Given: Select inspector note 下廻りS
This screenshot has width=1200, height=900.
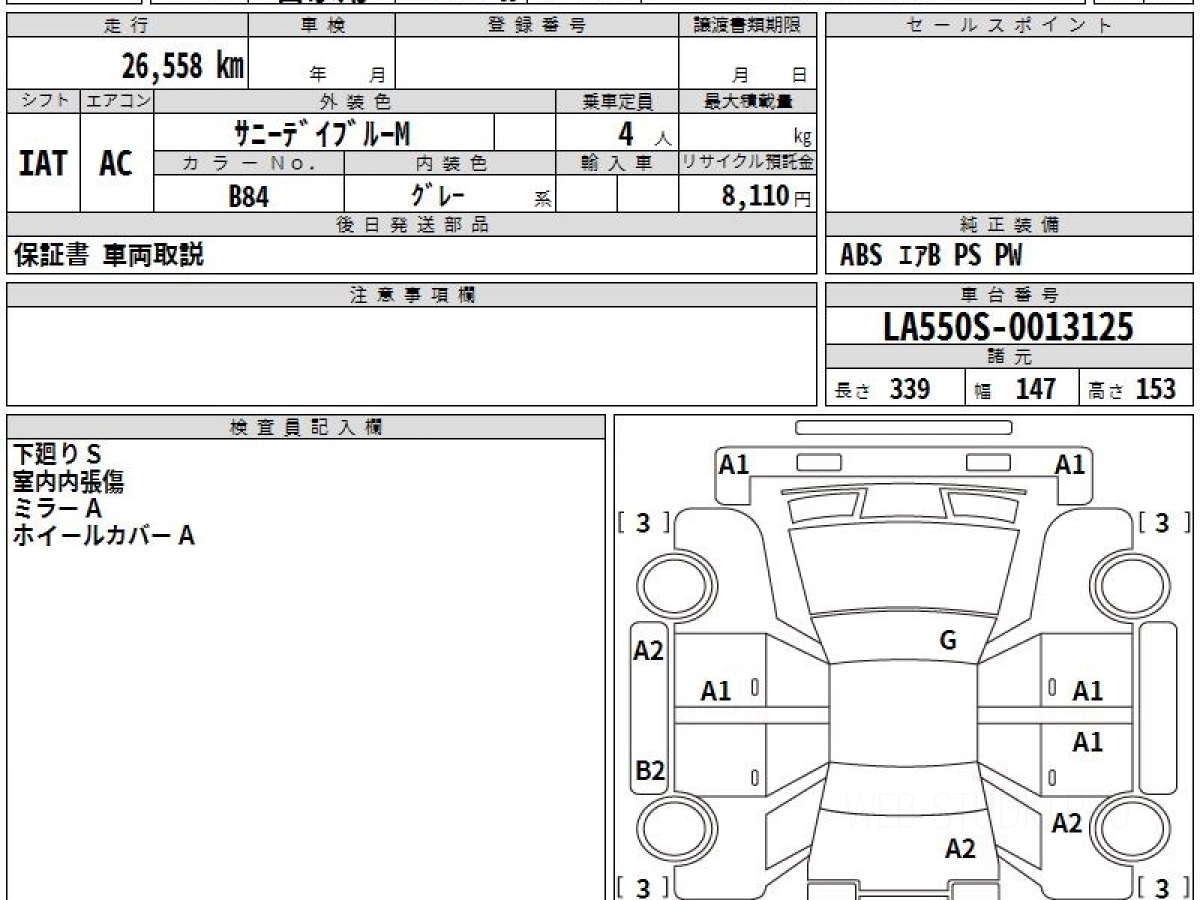Looking at the screenshot, I should coord(58,454).
